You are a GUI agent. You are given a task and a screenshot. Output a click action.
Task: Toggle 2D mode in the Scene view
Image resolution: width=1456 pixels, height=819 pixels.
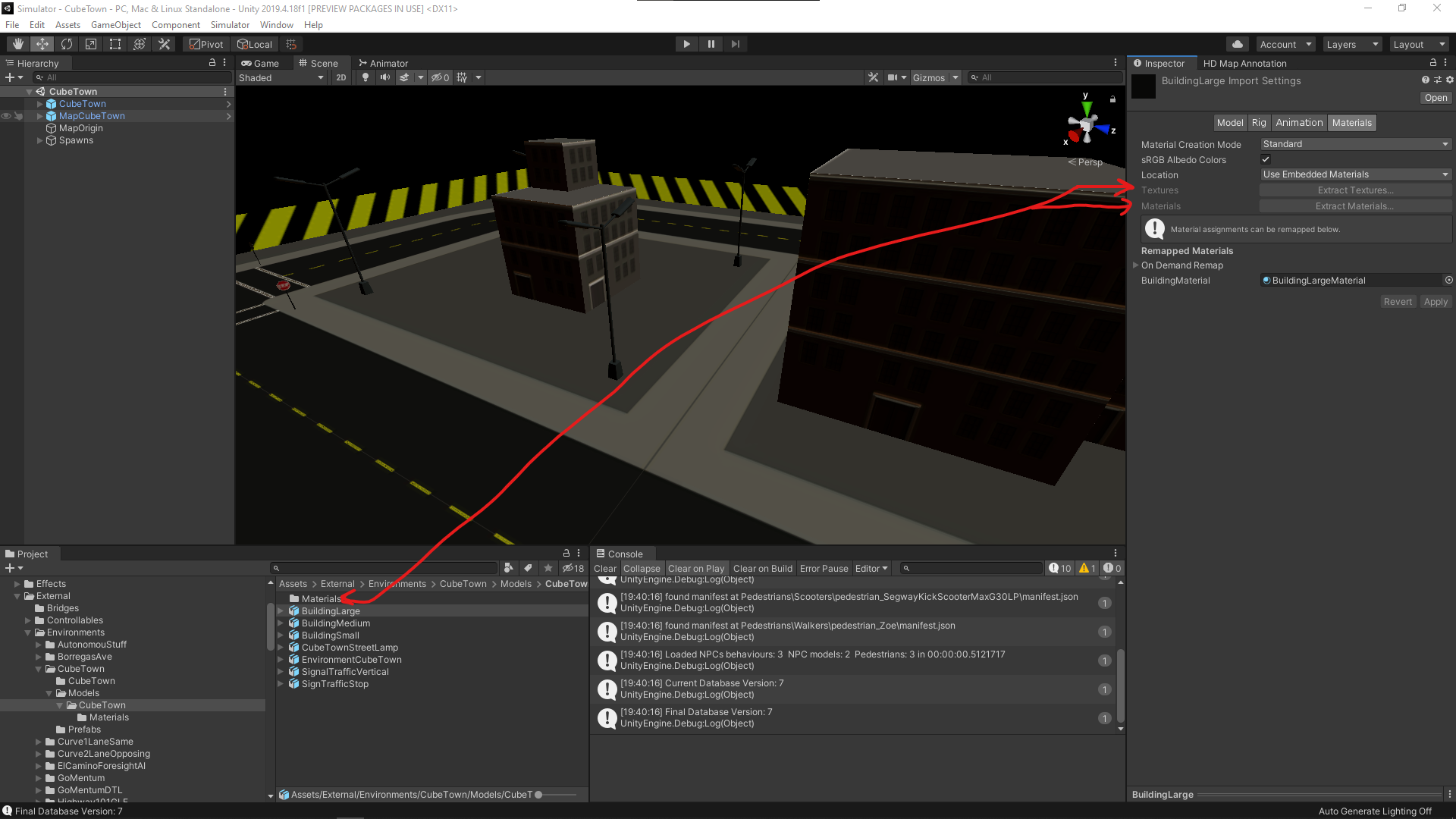click(x=341, y=77)
